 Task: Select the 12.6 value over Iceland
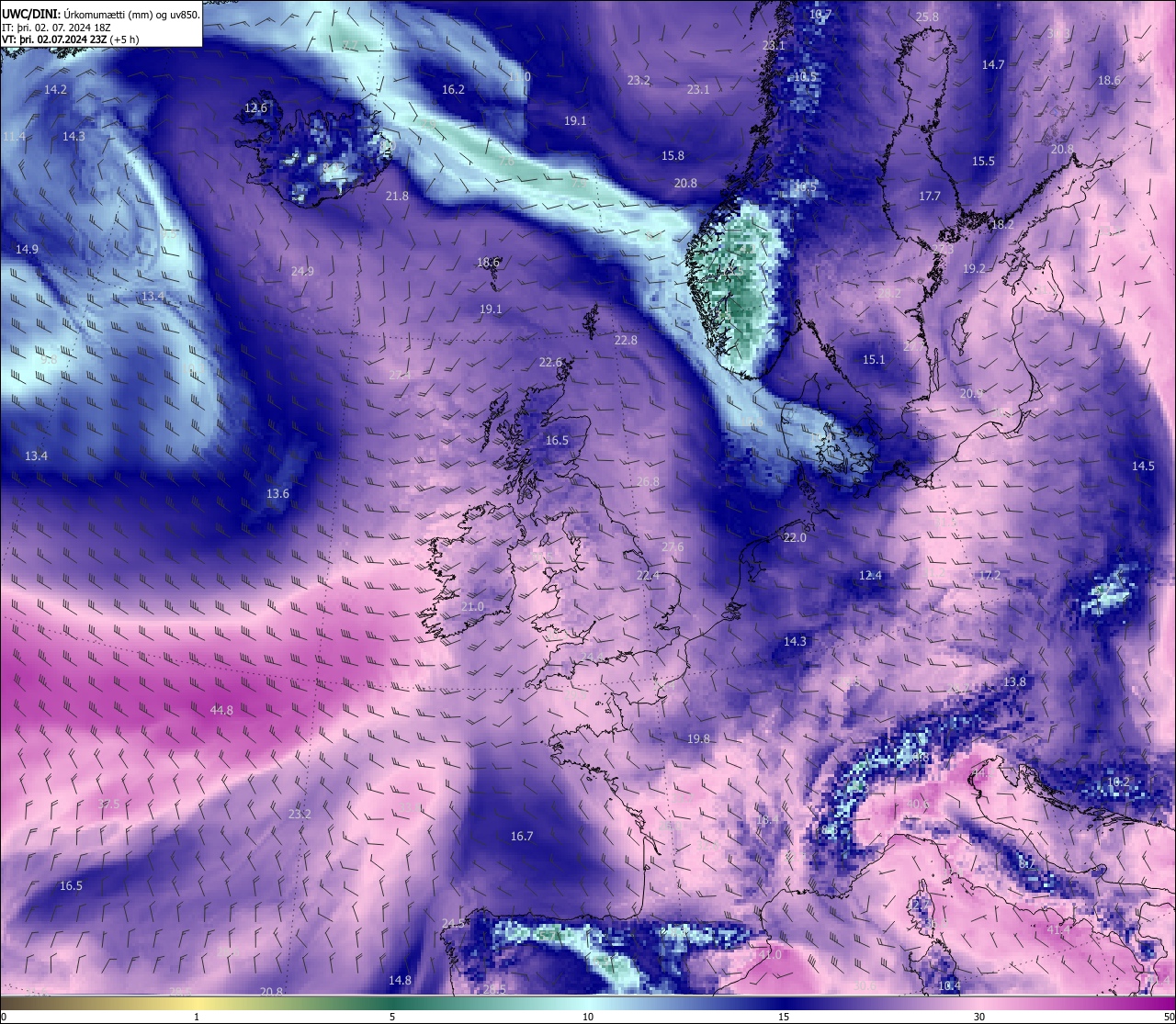click(255, 107)
